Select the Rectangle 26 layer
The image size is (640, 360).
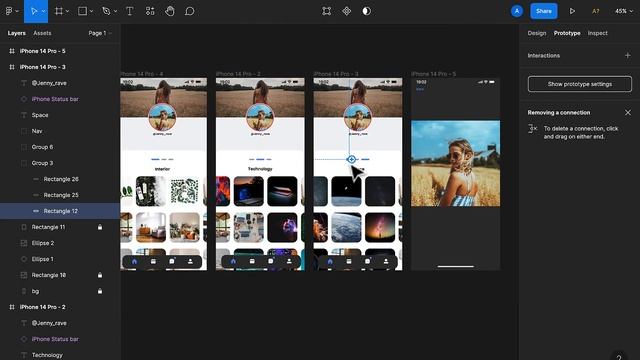(x=60, y=179)
